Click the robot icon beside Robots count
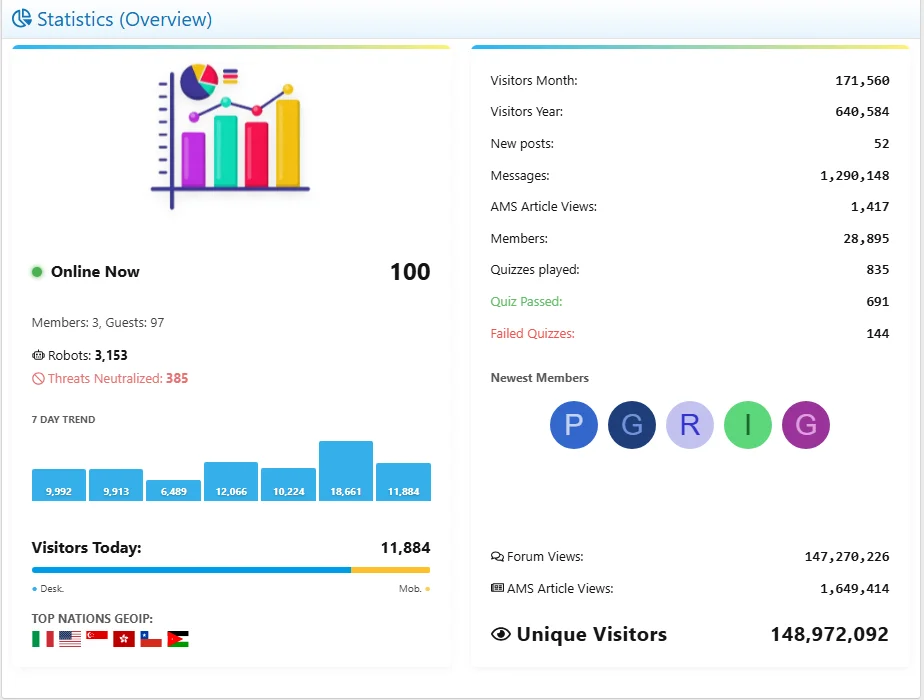The width and height of the screenshot is (924, 700). pos(38,355)
